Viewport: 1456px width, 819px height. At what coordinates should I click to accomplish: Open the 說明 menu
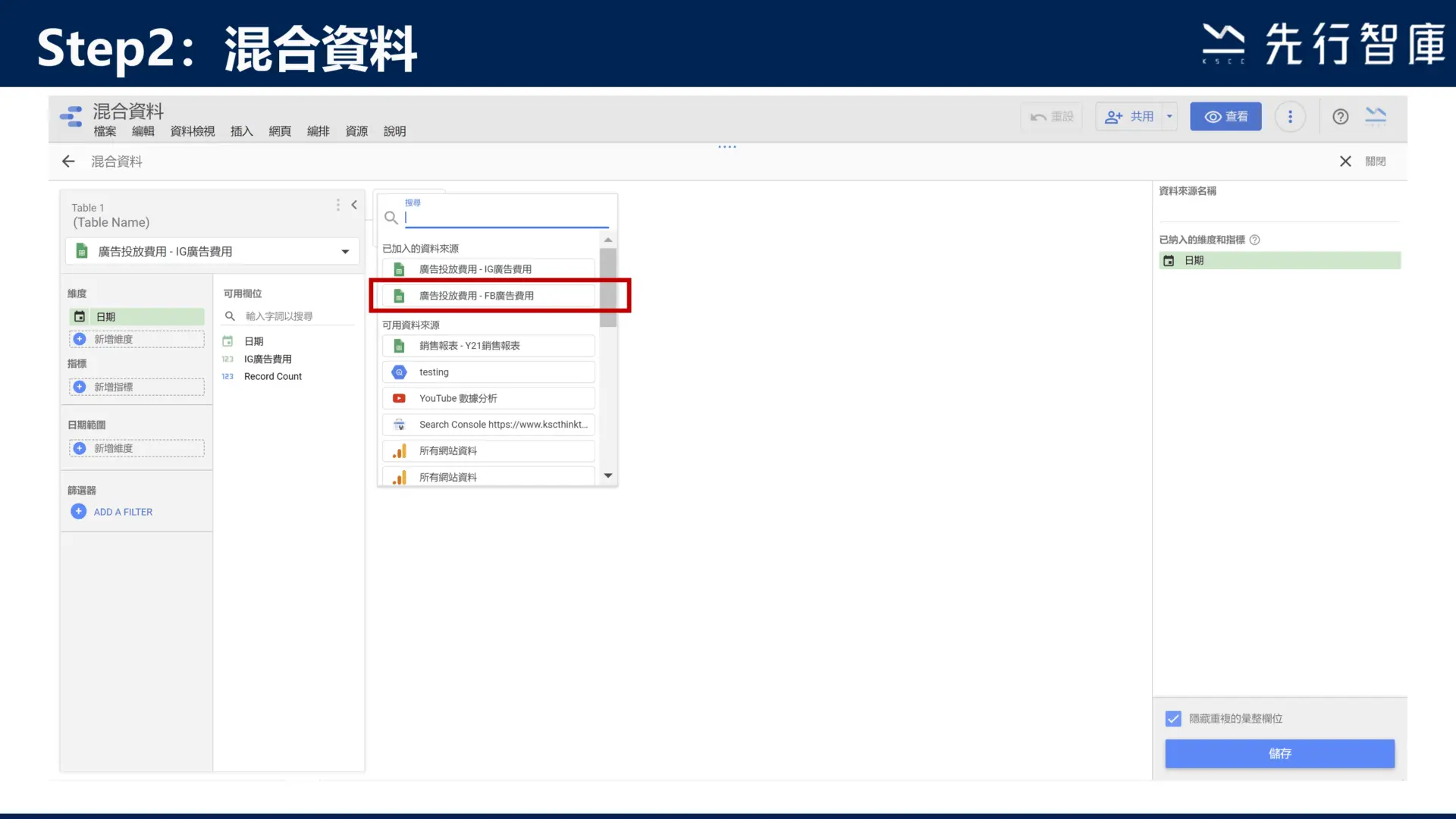[394, 131]
